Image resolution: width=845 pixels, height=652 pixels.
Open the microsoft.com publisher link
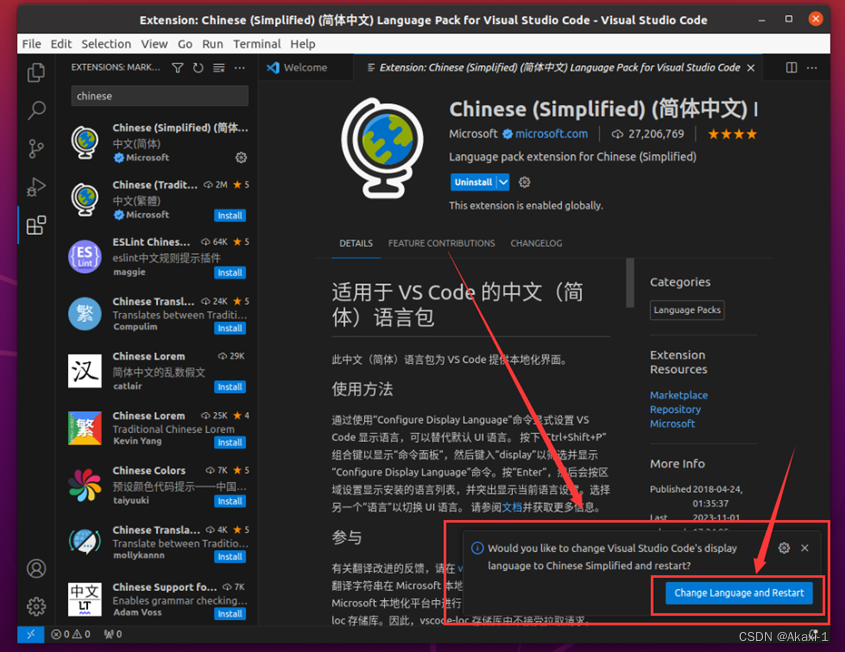[x=551, y=134]
